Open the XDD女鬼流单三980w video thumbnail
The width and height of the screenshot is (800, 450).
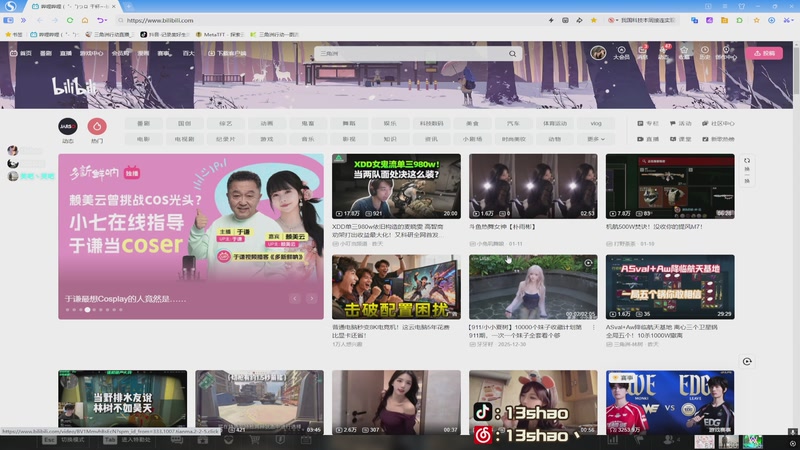[396, 186]
